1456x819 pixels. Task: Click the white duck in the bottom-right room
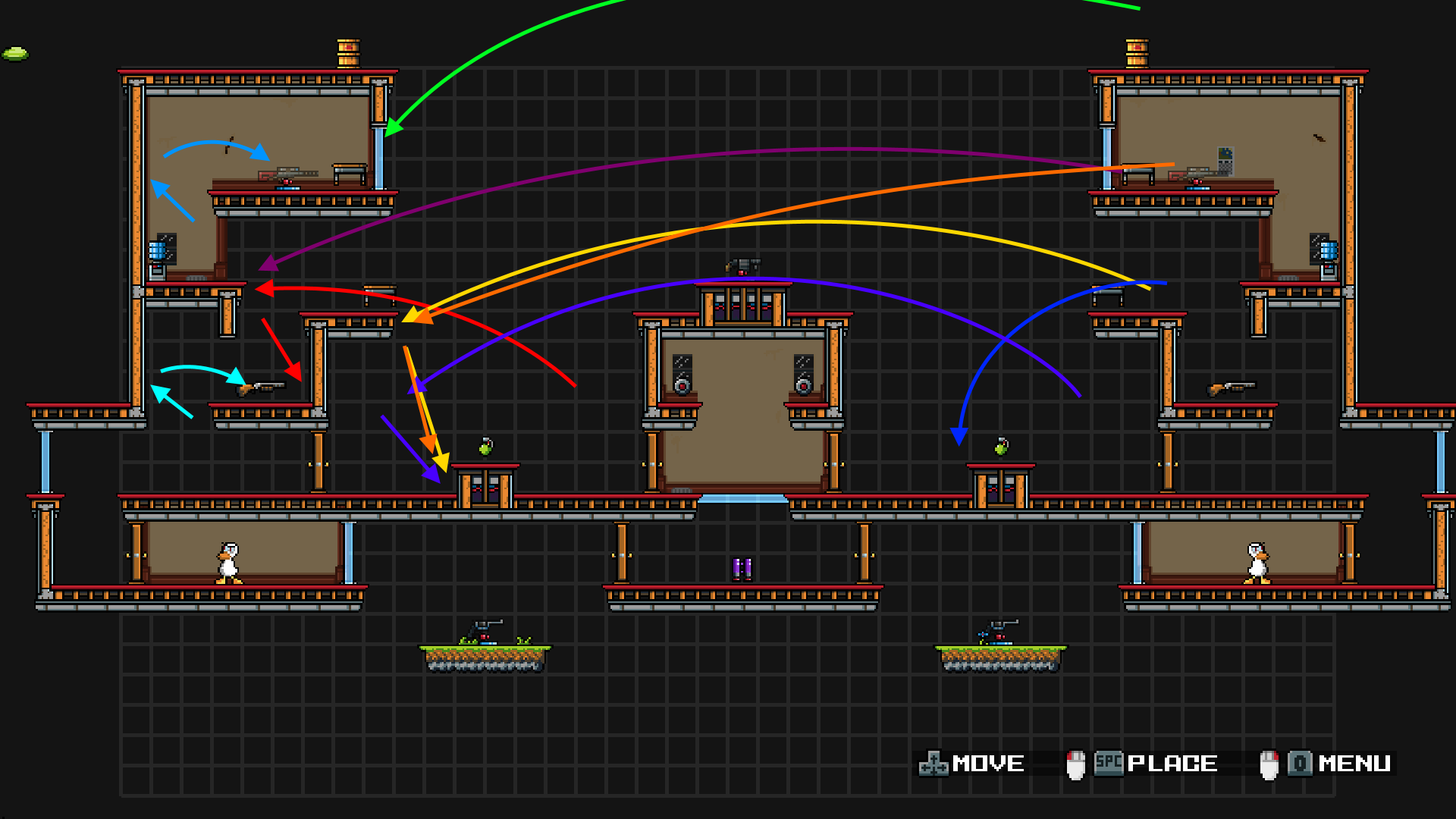click(1257, 563)
